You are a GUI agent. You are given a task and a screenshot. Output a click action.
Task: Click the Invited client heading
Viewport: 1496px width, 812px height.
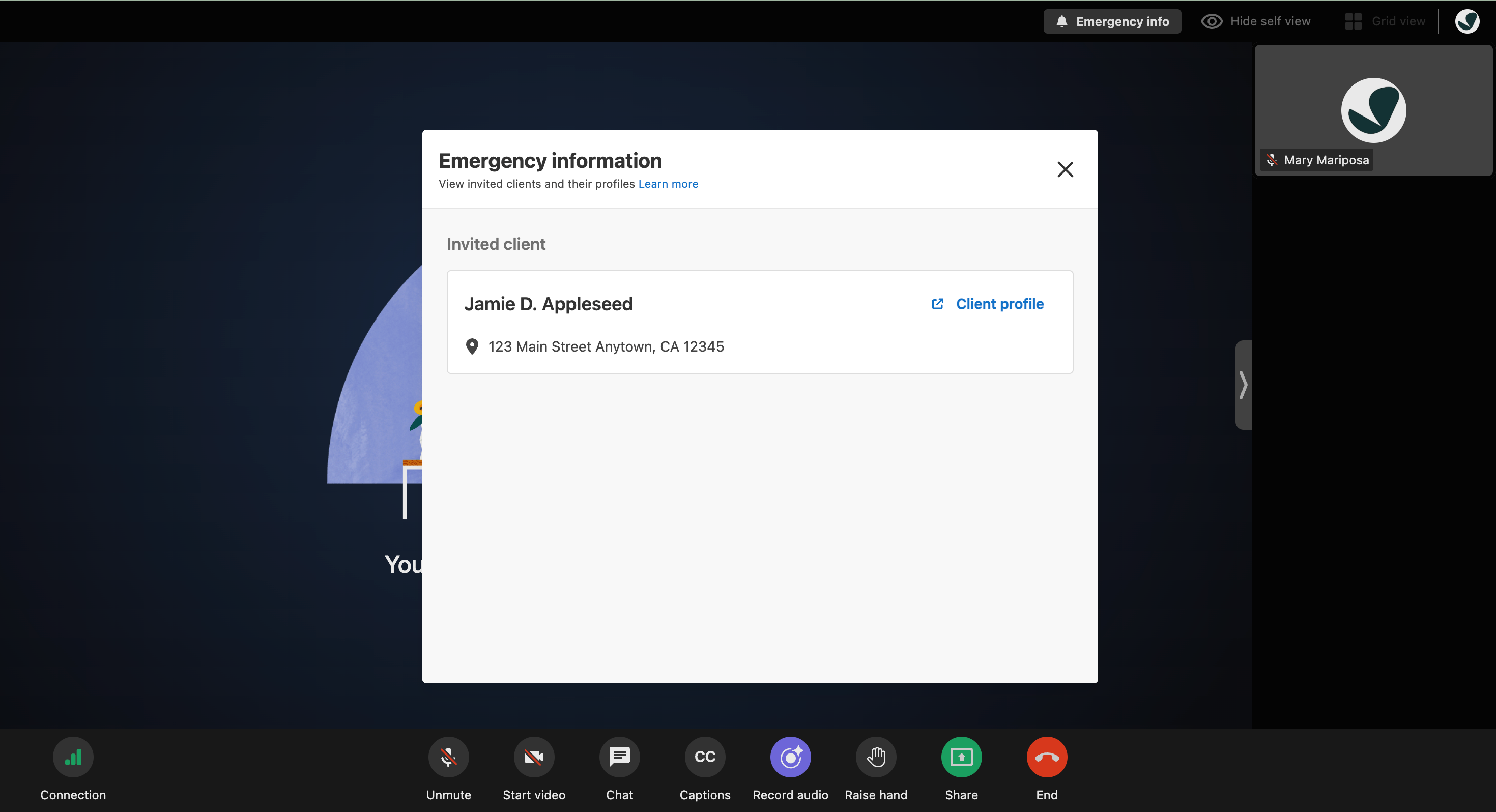tap(496, 244)
